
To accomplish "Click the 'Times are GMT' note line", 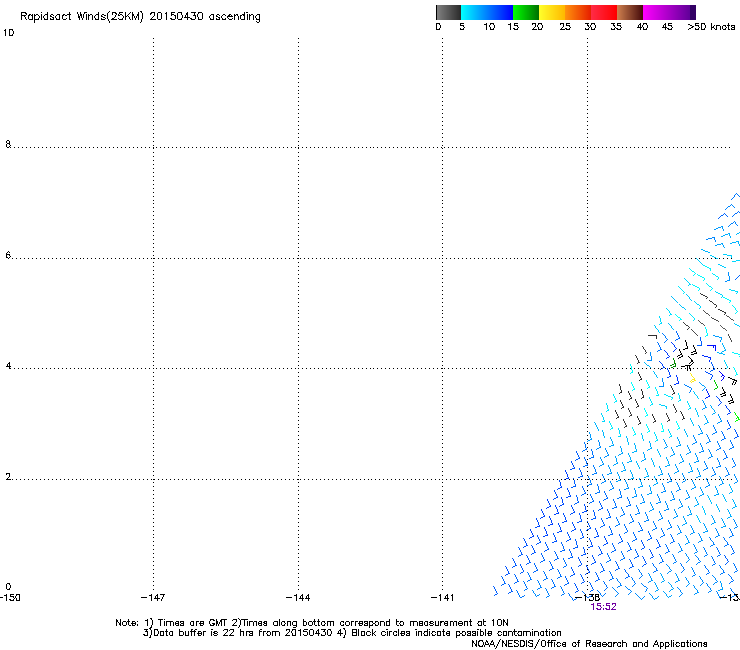I will (x=312, y=623).
